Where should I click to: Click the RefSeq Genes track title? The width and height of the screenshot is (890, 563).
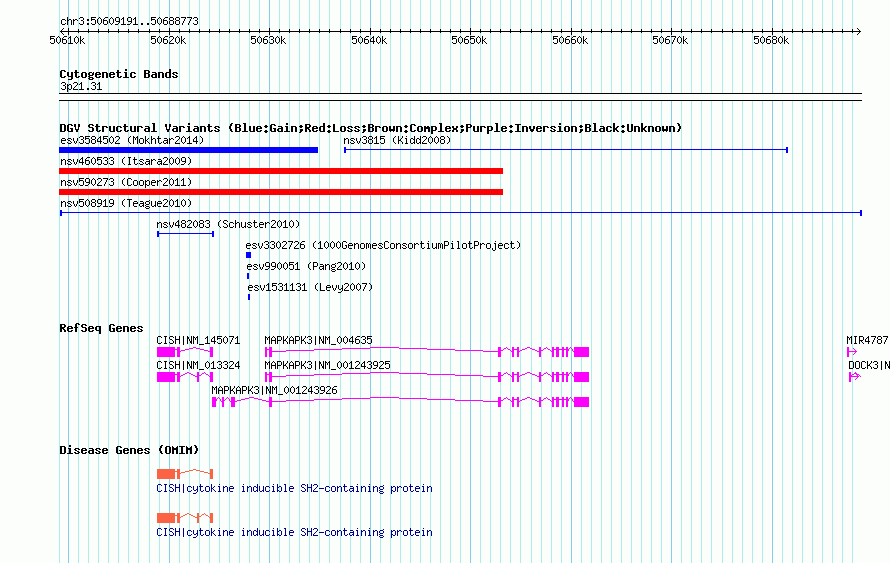click(x=101, y=329)
